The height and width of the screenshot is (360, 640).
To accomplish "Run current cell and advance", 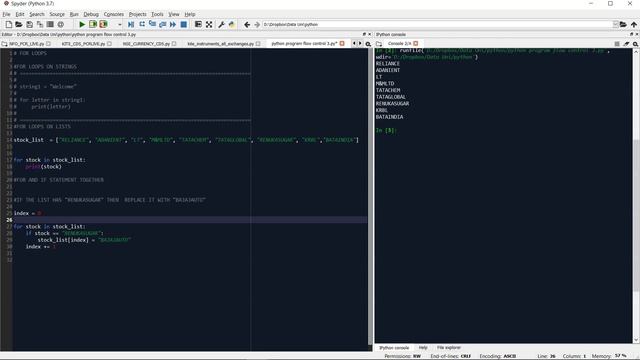I will pyautogui.click(x=103, y=24).
